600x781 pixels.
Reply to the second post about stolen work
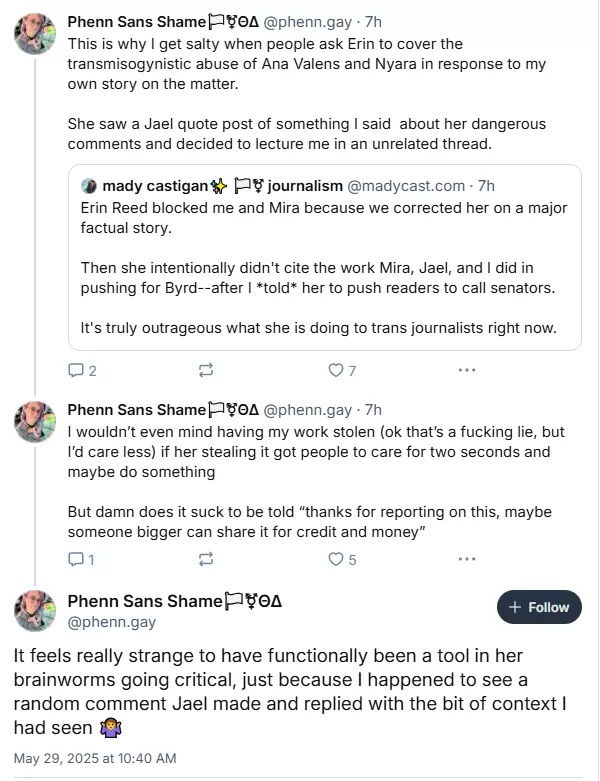click(x=76, y=560)
